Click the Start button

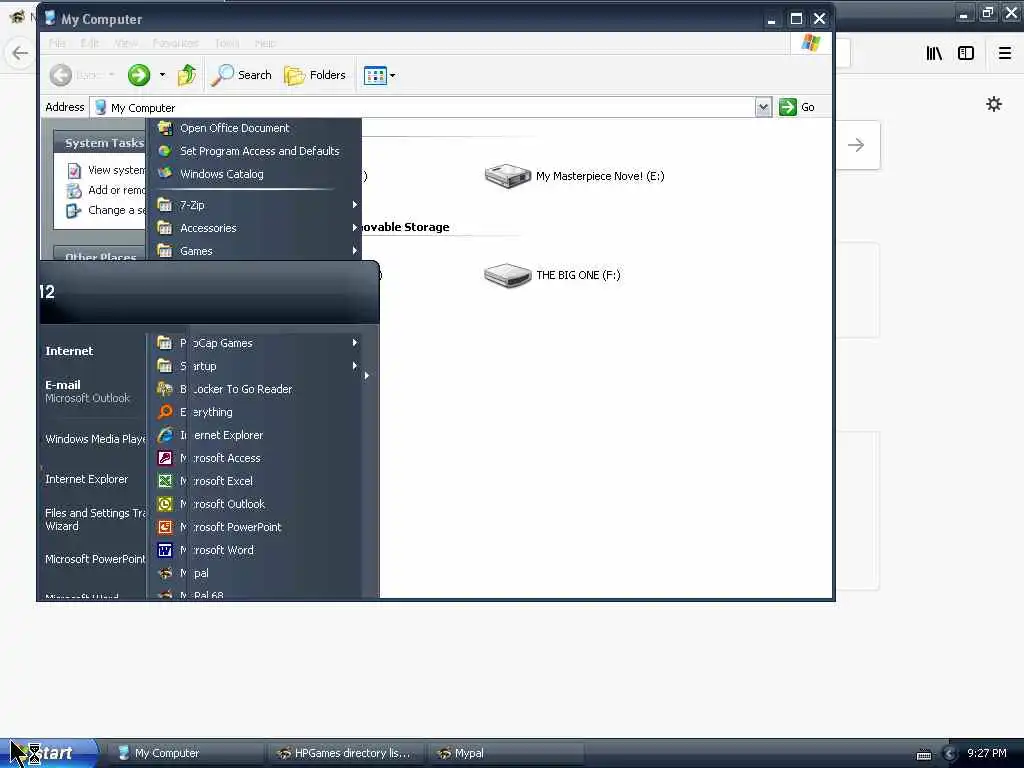[49, 753]
